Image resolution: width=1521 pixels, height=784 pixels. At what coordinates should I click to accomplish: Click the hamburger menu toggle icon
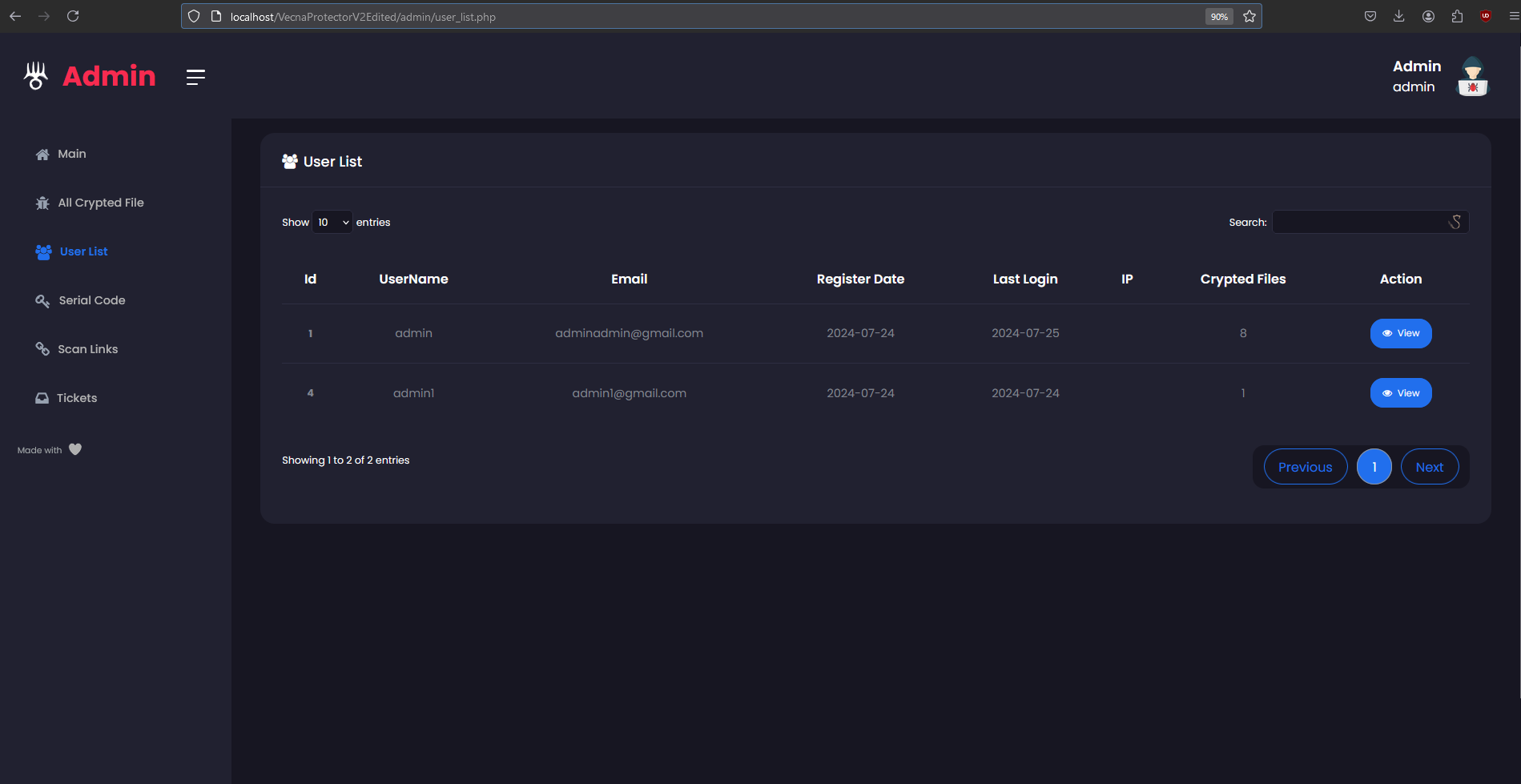tap(195, 77)
